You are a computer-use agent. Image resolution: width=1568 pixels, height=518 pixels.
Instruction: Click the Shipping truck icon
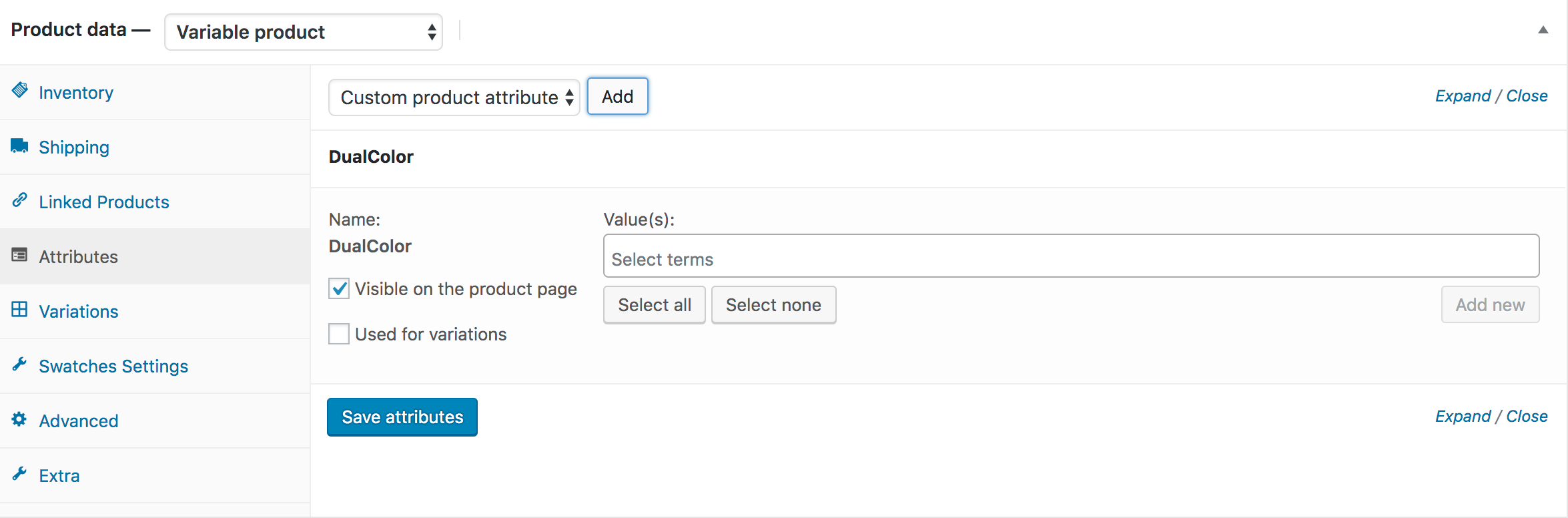(20, 146)
